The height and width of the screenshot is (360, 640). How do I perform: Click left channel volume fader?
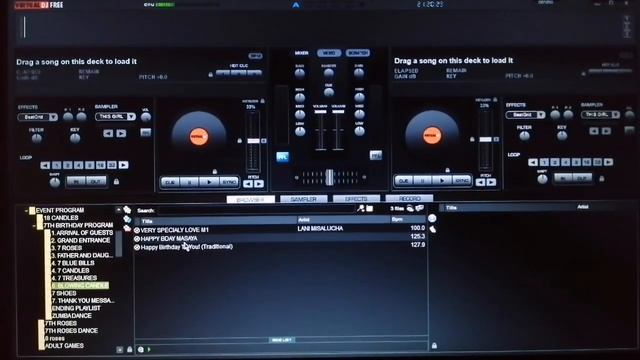tap(320, 112)
